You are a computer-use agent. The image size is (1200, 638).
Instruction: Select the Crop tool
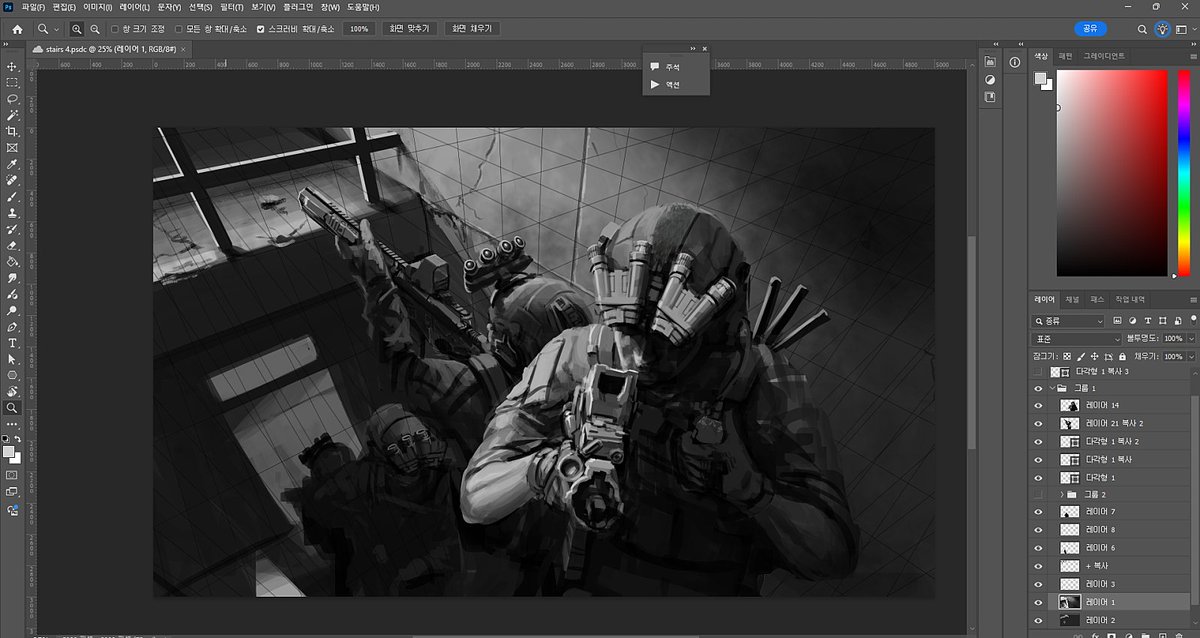point(12,131)
